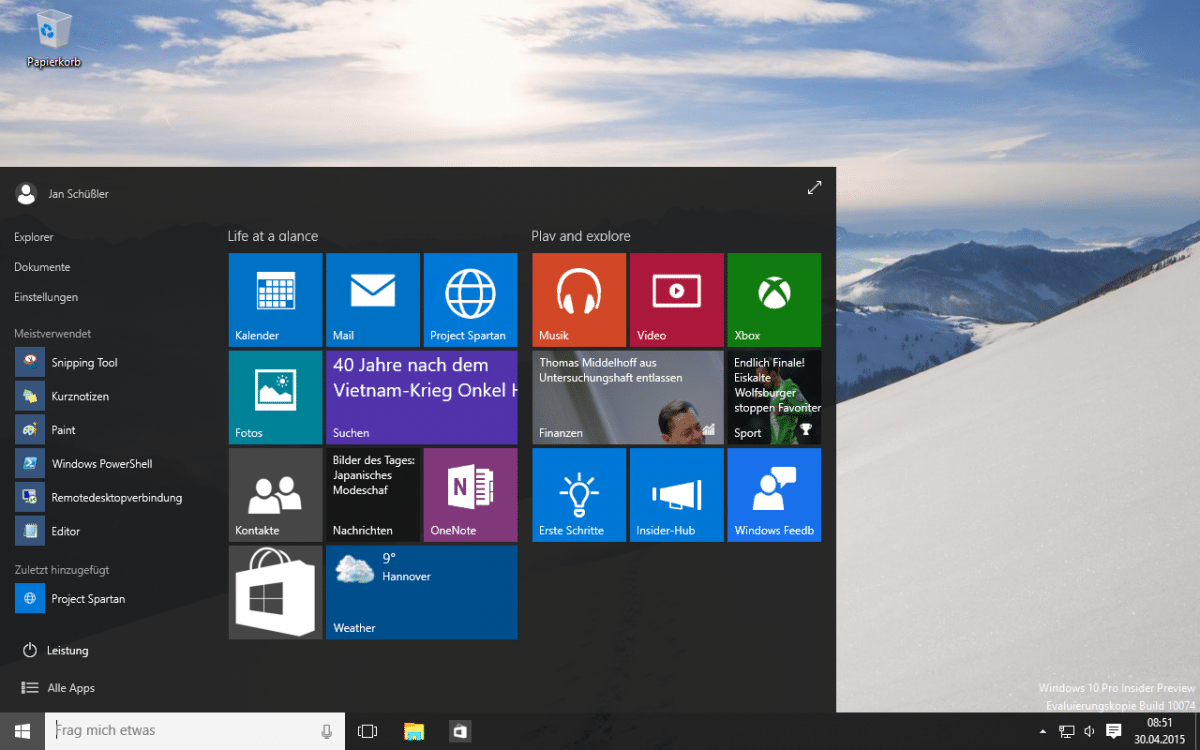Launch the Xbox tile
The height and width of the screenshot is (750, 1200).
774,300
